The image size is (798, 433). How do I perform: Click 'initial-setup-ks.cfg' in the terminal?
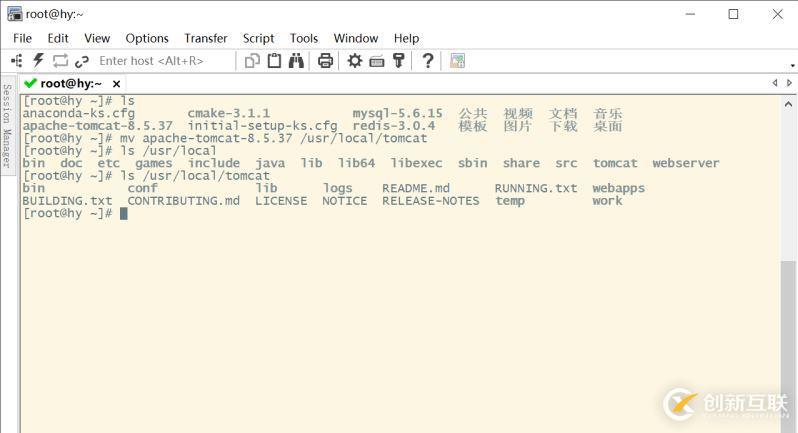coord(262,126)
